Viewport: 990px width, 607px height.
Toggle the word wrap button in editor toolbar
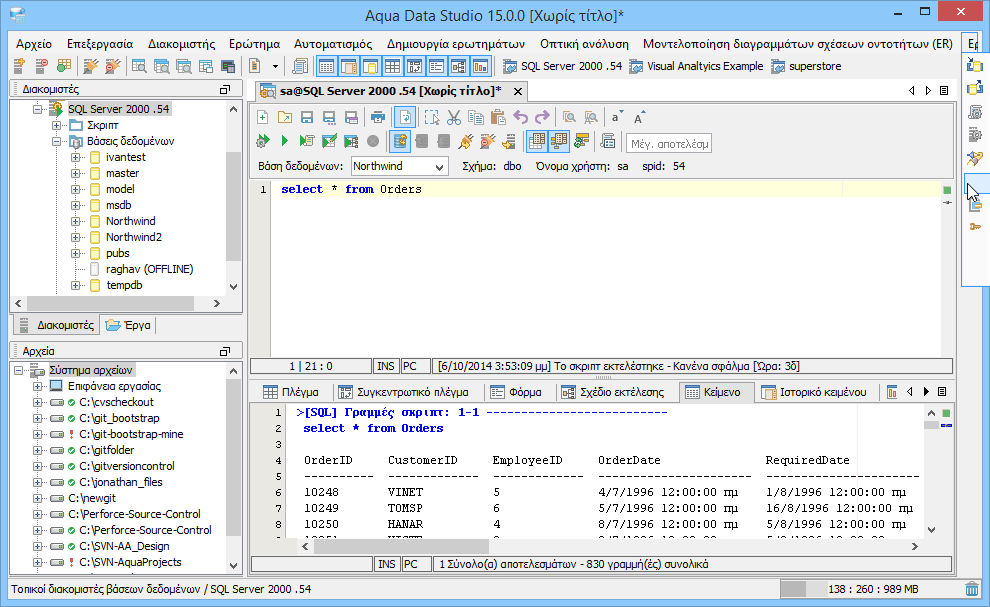coord(404,117)
